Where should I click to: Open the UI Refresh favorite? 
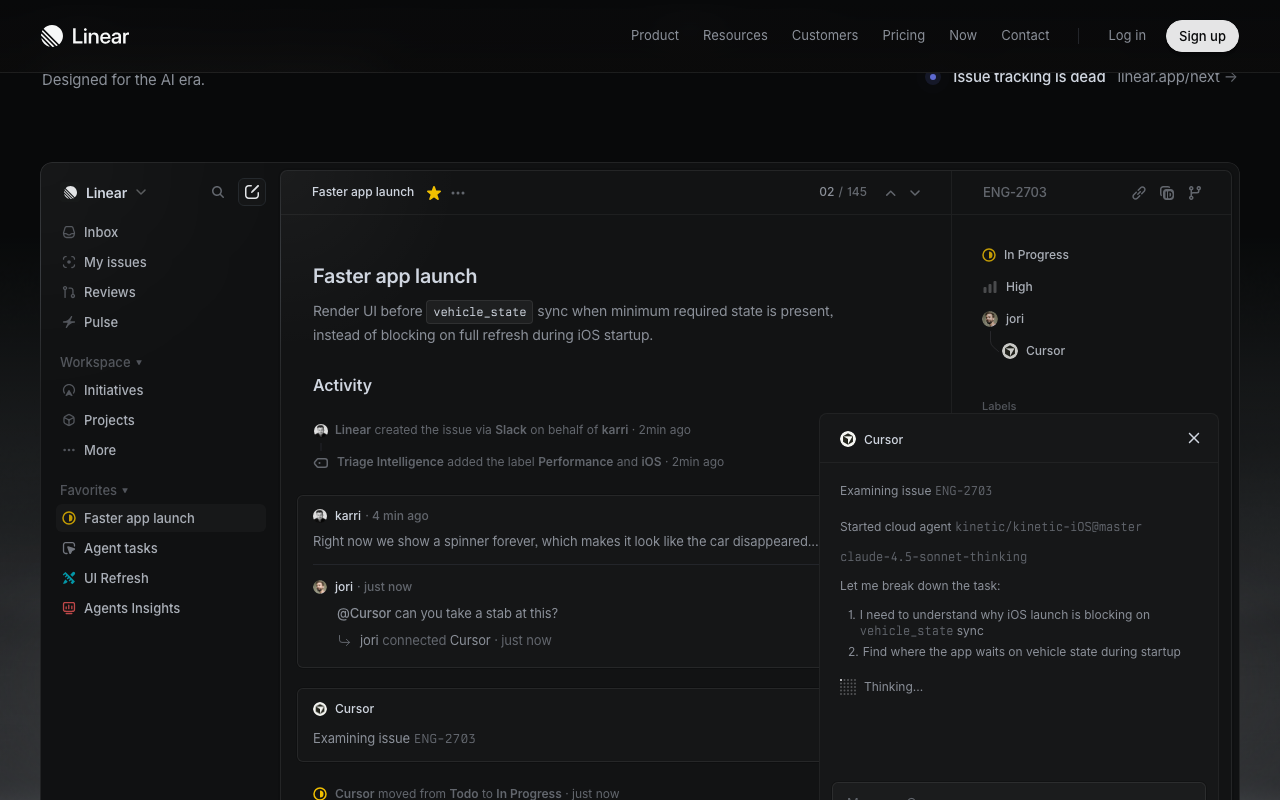point(160,578)
